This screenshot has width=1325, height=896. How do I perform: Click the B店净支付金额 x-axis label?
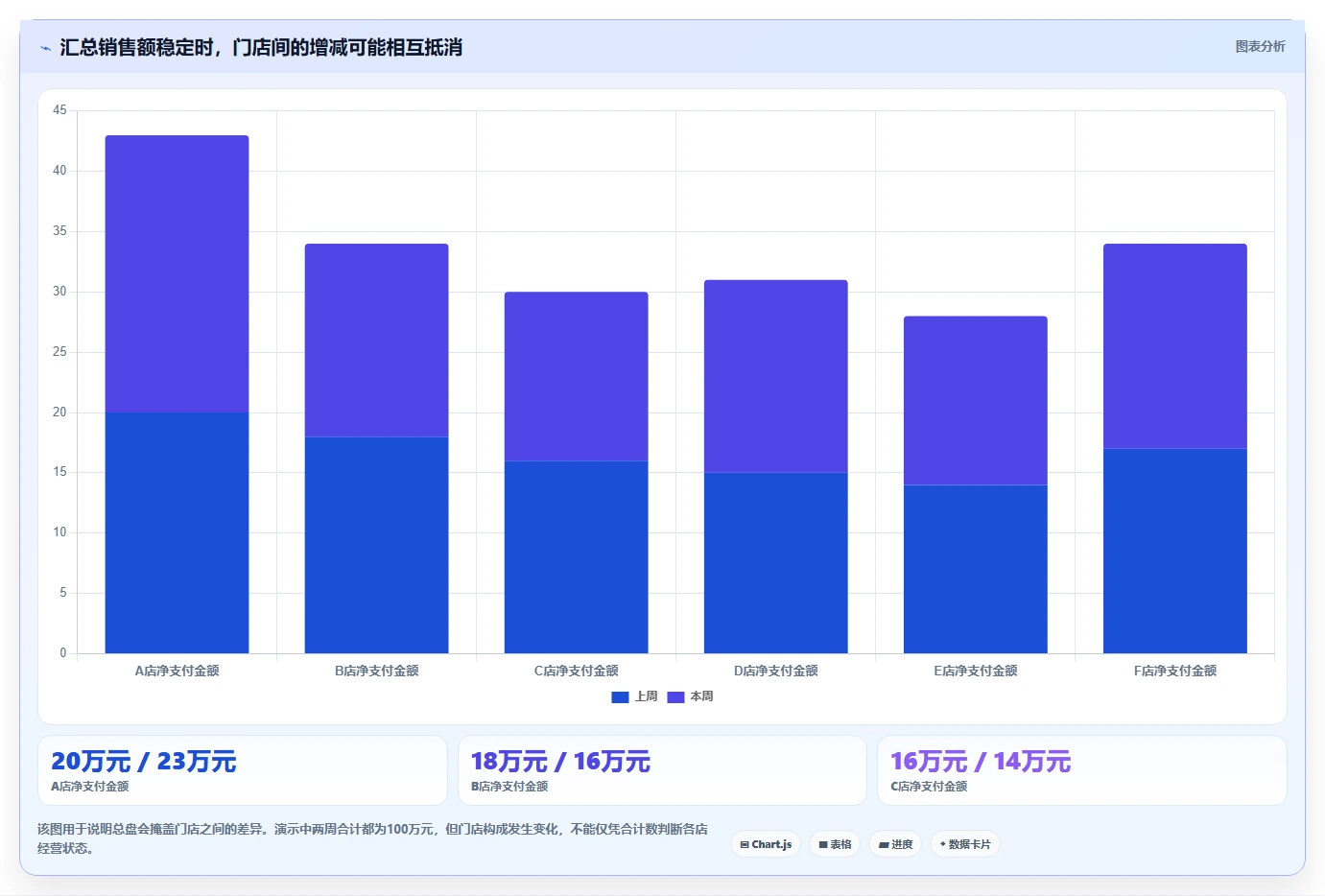pyautogui.click(x=376, y=671)
